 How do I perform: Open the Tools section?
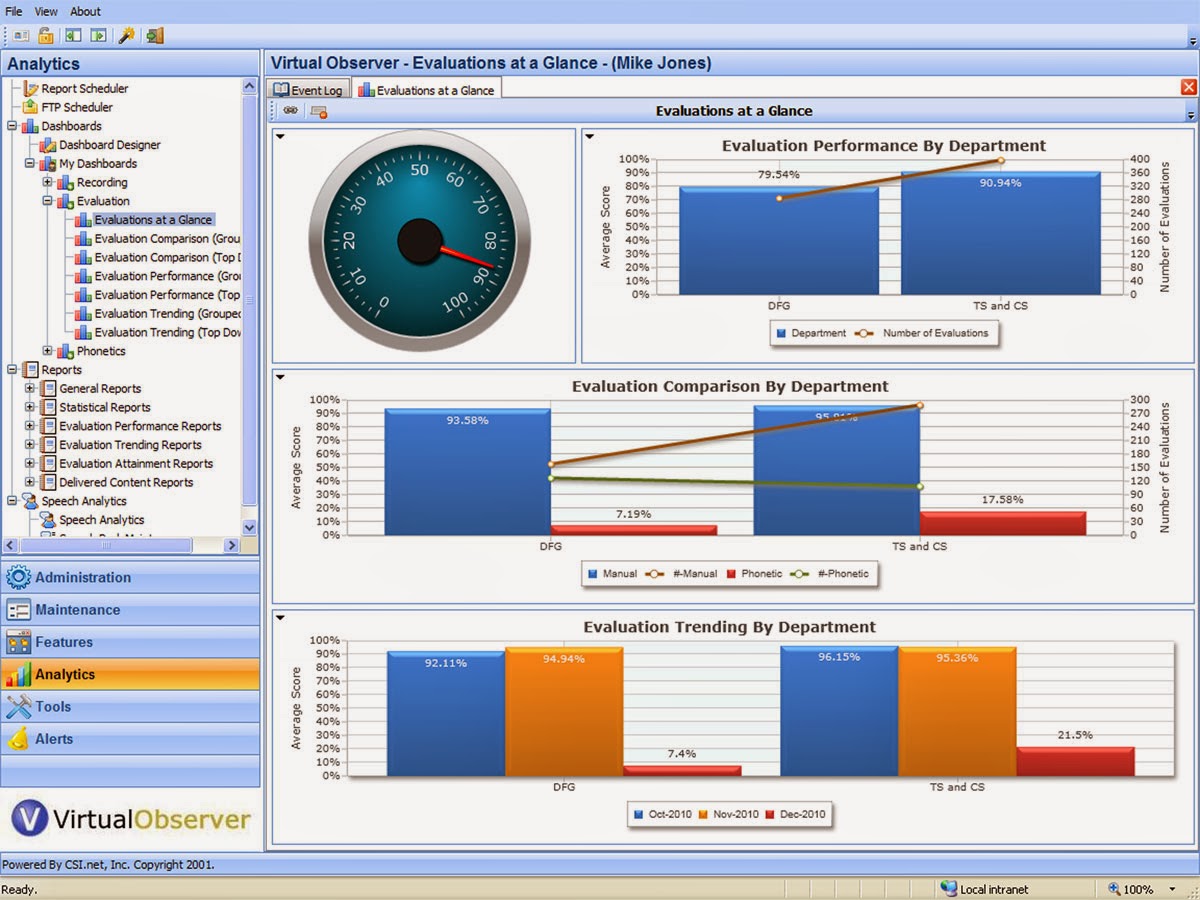click(130, 707)
